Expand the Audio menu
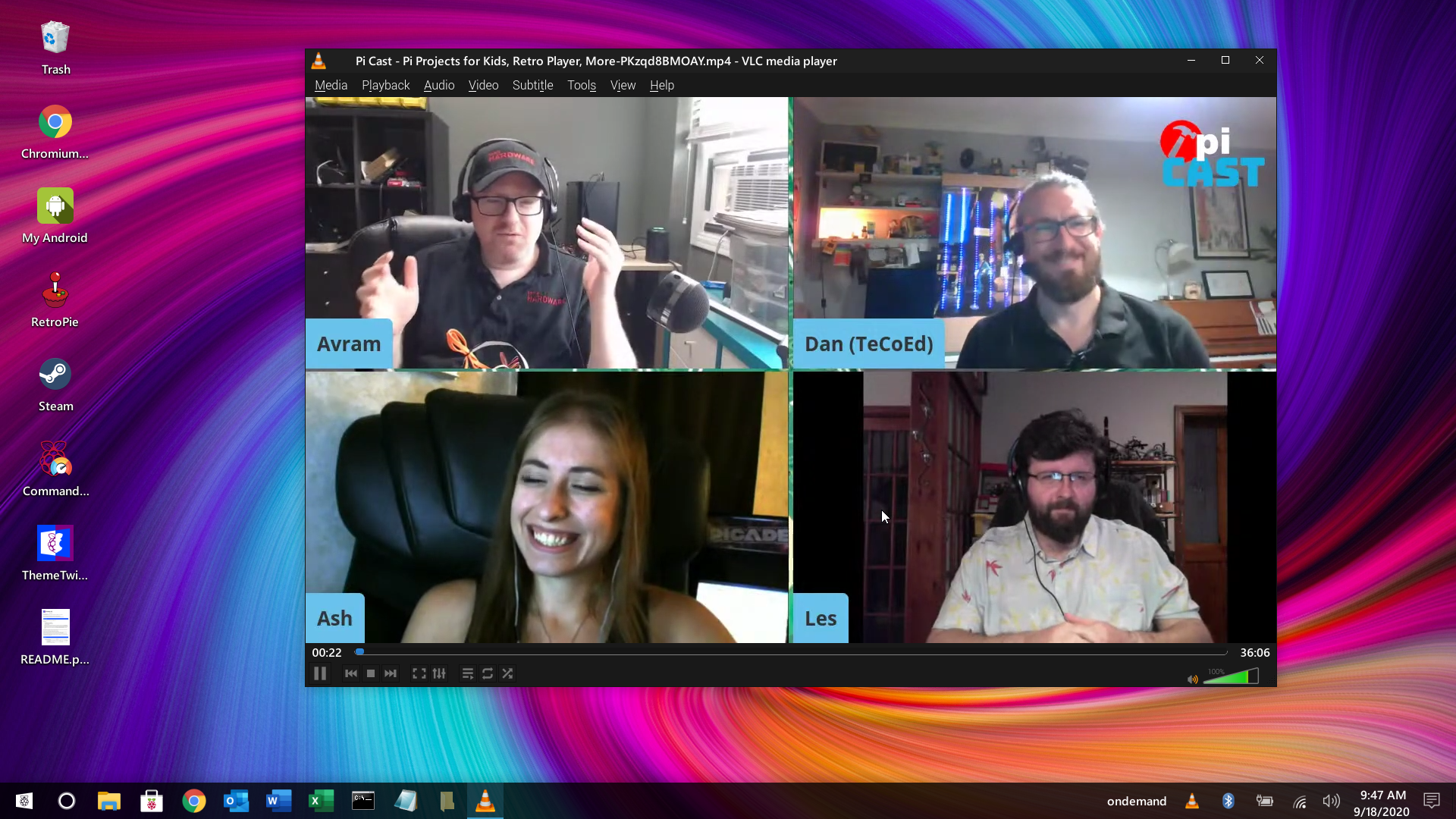The image size is (1456, 819). point(438,85)
